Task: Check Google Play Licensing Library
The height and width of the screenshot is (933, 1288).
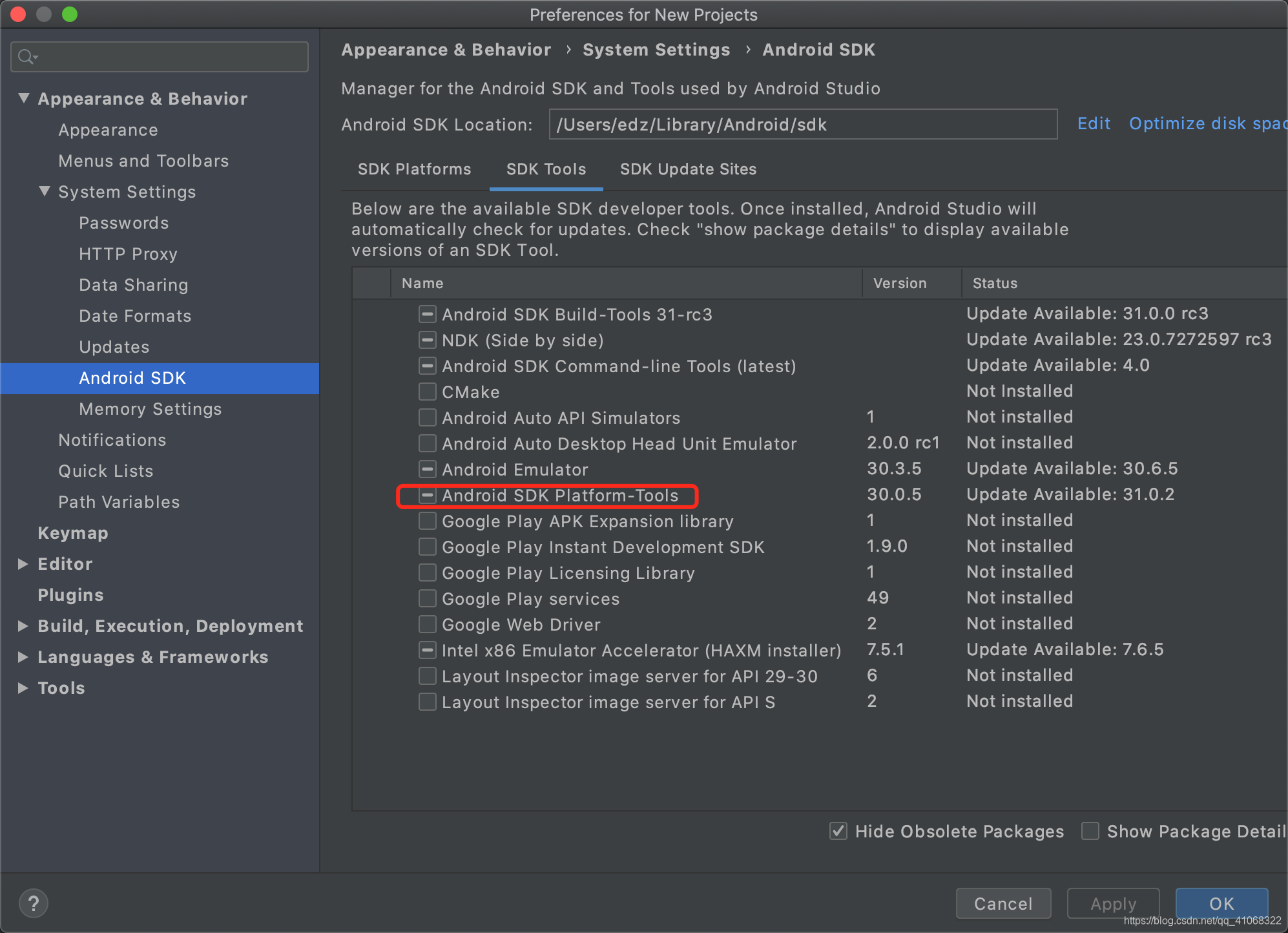Action: tap(427, 573)
